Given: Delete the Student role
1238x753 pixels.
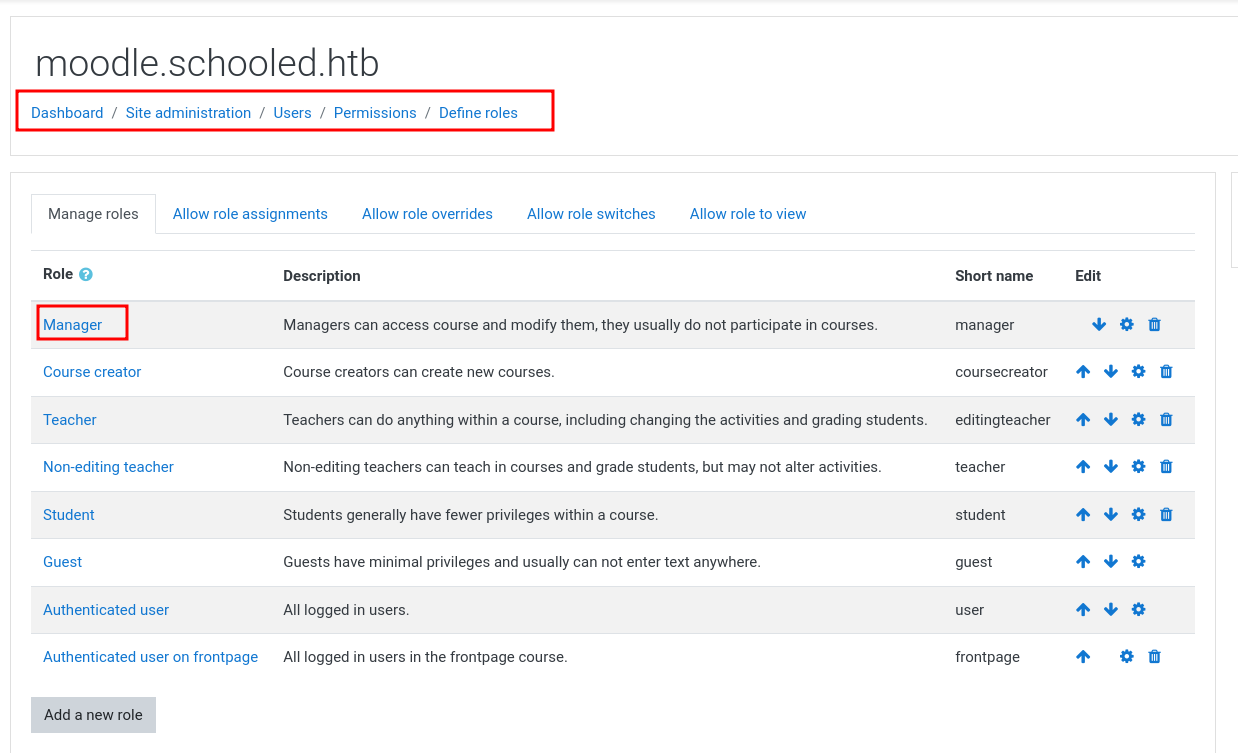Looking at the screenshot, I should pyautogui.click(x=1166, y=514).
